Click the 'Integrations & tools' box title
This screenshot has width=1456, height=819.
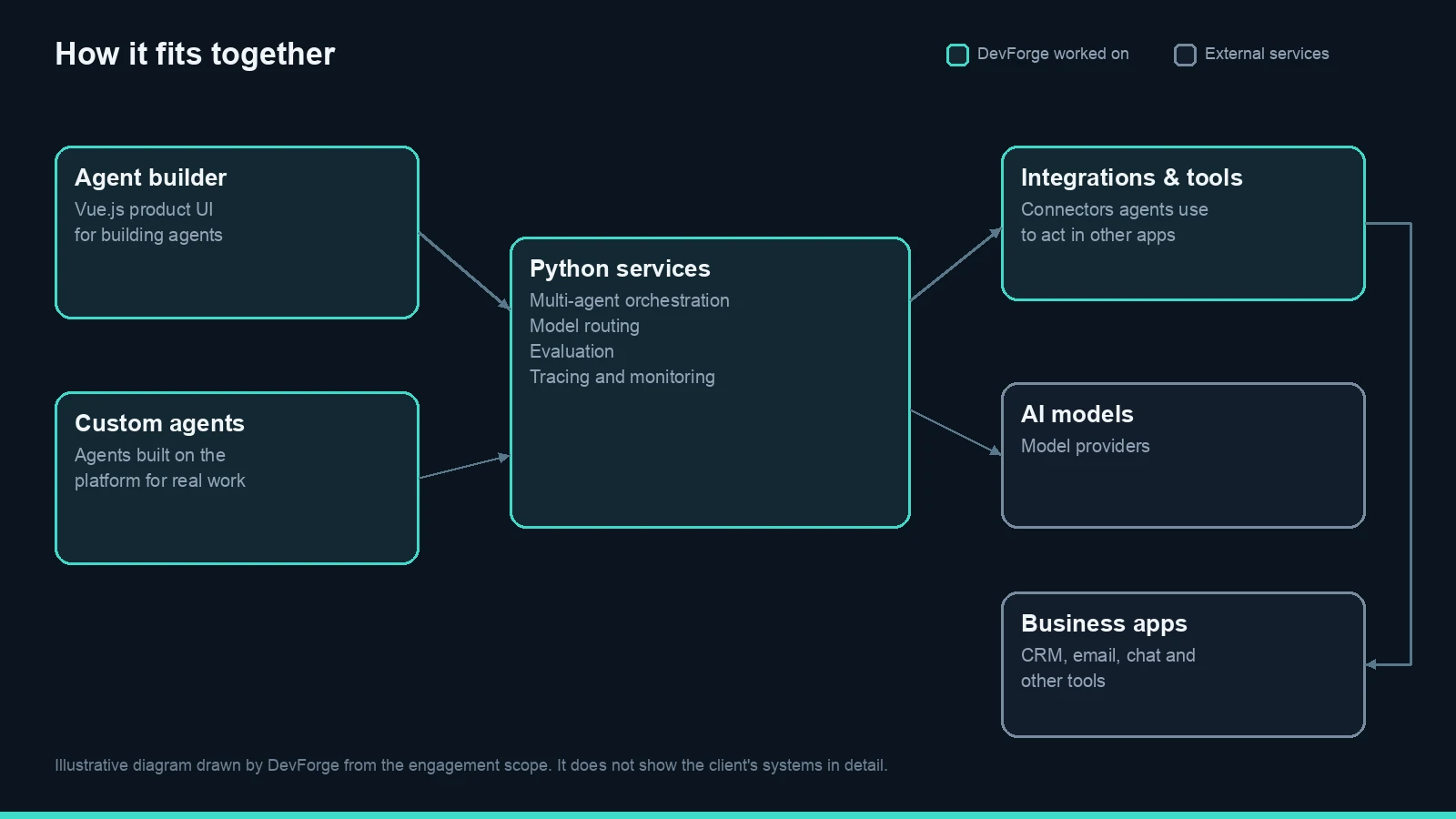(1132, 177)
